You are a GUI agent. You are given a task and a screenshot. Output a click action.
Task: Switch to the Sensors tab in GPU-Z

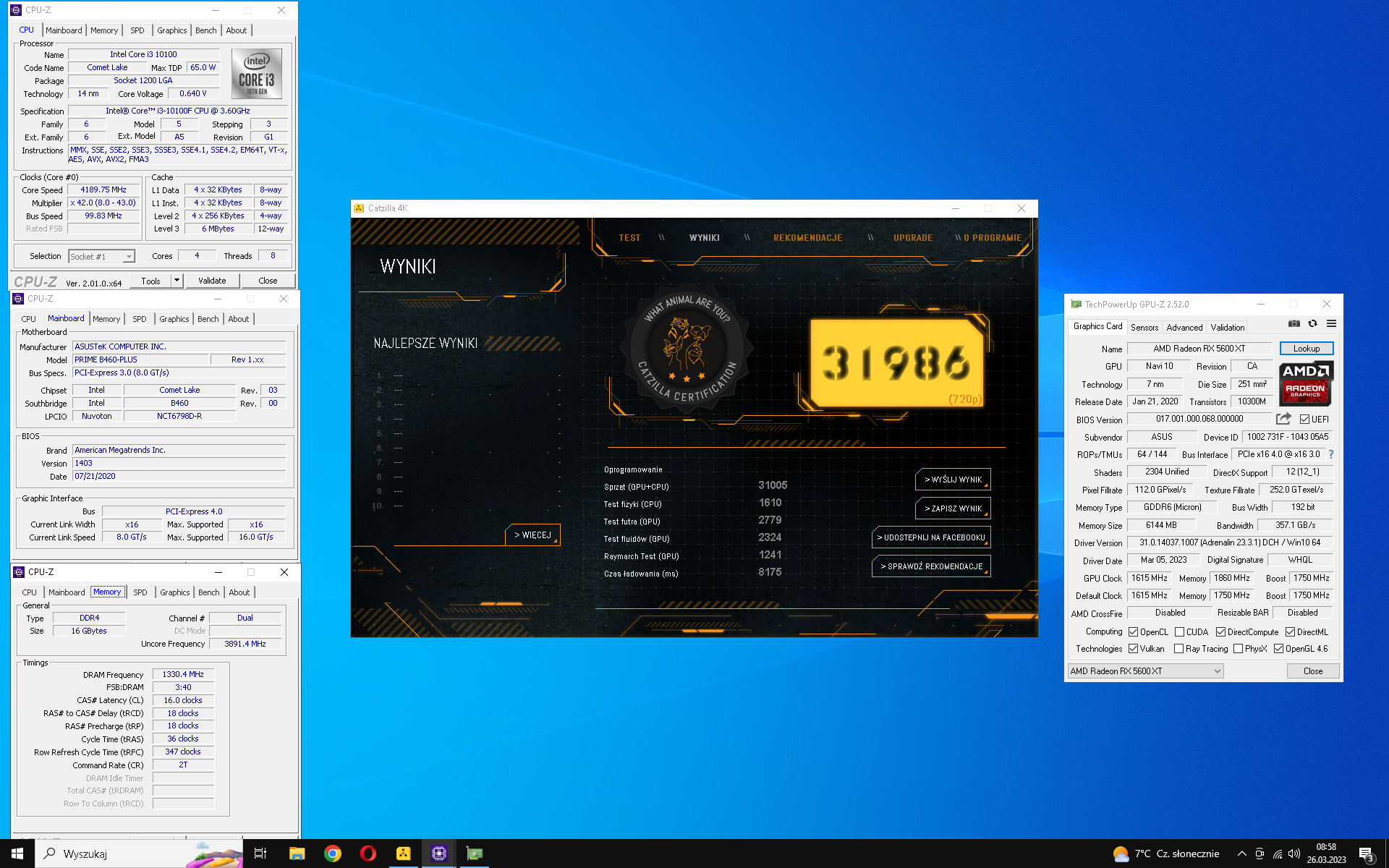1144,328
